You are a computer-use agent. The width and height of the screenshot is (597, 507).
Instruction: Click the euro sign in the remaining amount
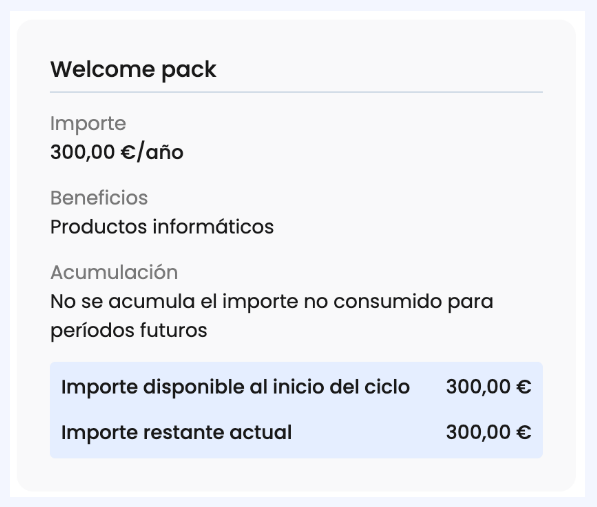tap(524, 432)
